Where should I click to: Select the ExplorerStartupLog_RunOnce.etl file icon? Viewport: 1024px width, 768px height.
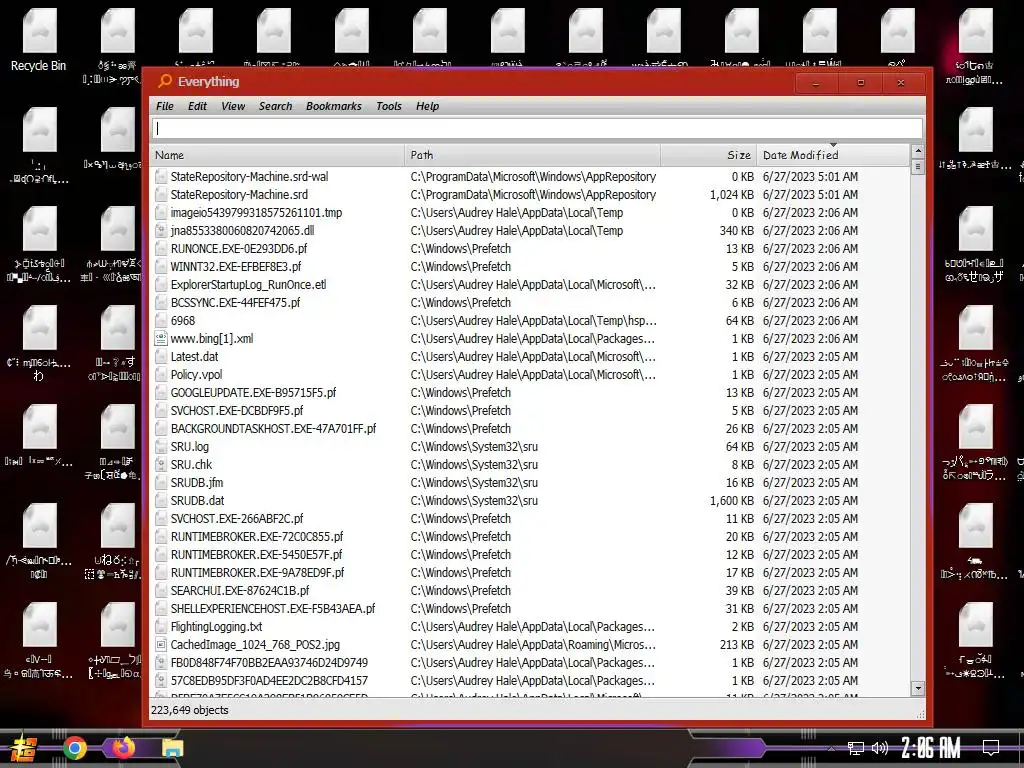(161, 285)
